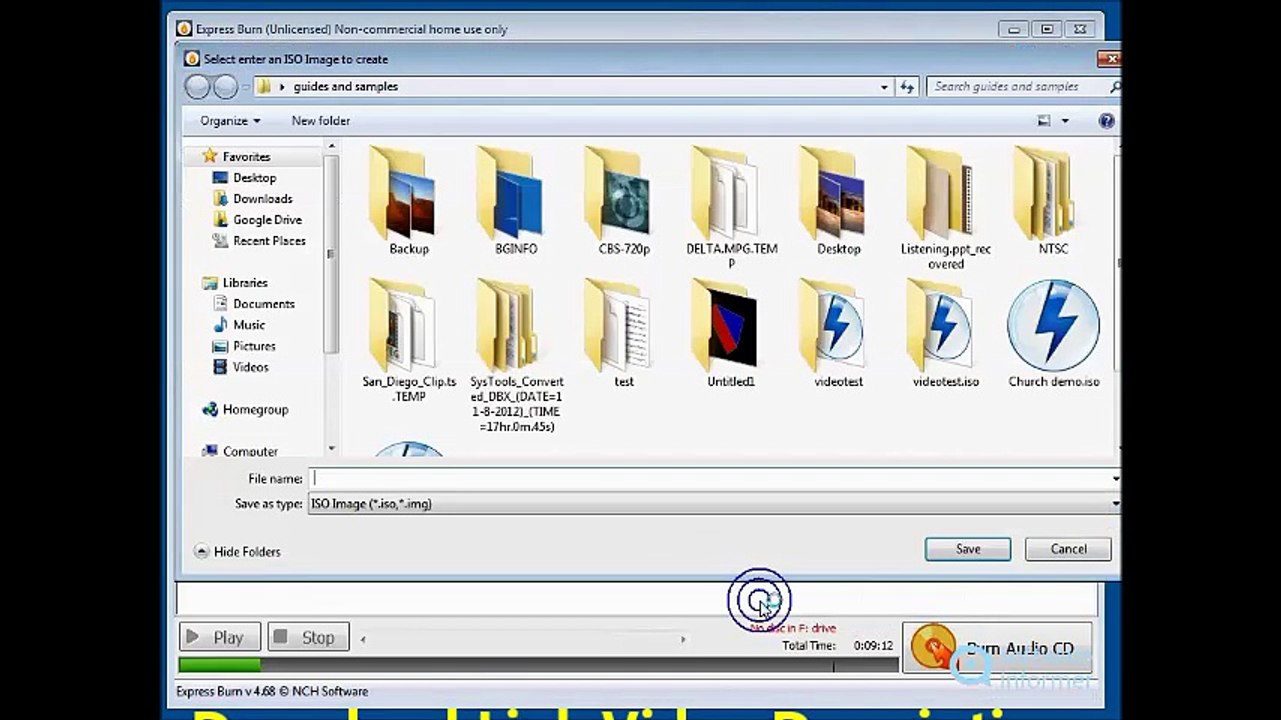The height and width of the screenshot is (720, 1281).
Task: Click the green progress bar in Express Burn
Action: coord(220,665)
